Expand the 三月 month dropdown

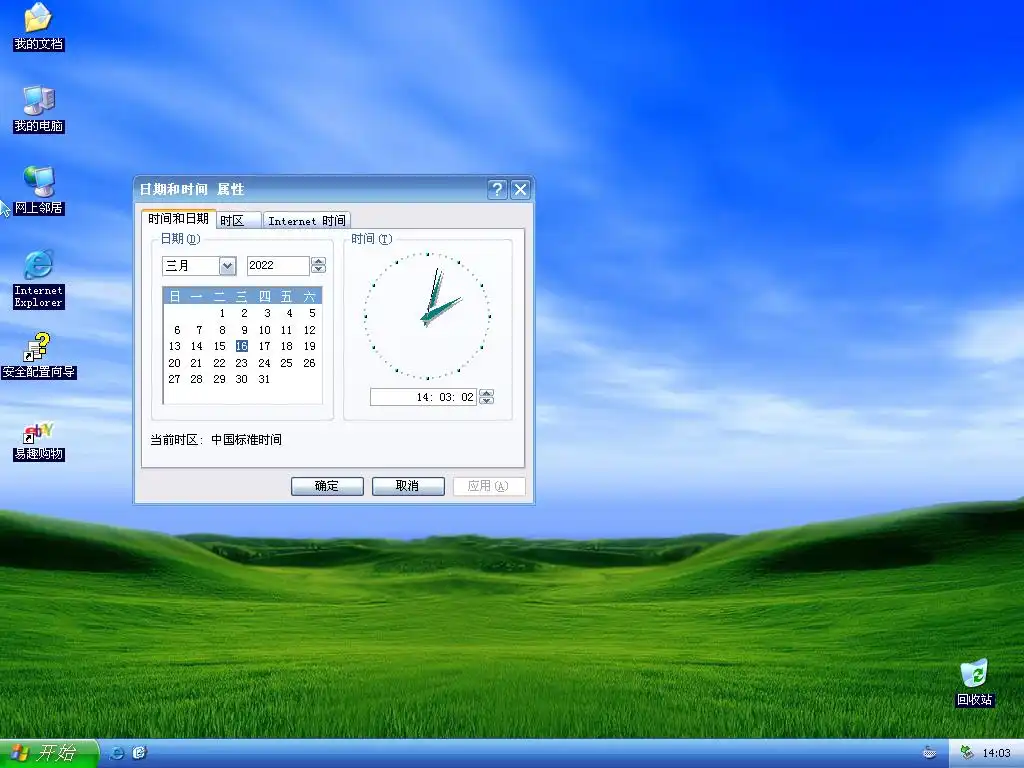tap(227, 266)
